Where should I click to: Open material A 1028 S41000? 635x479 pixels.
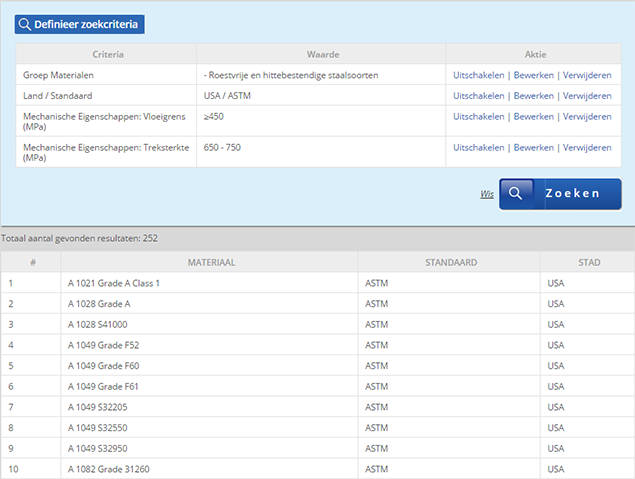click(98, 324)
